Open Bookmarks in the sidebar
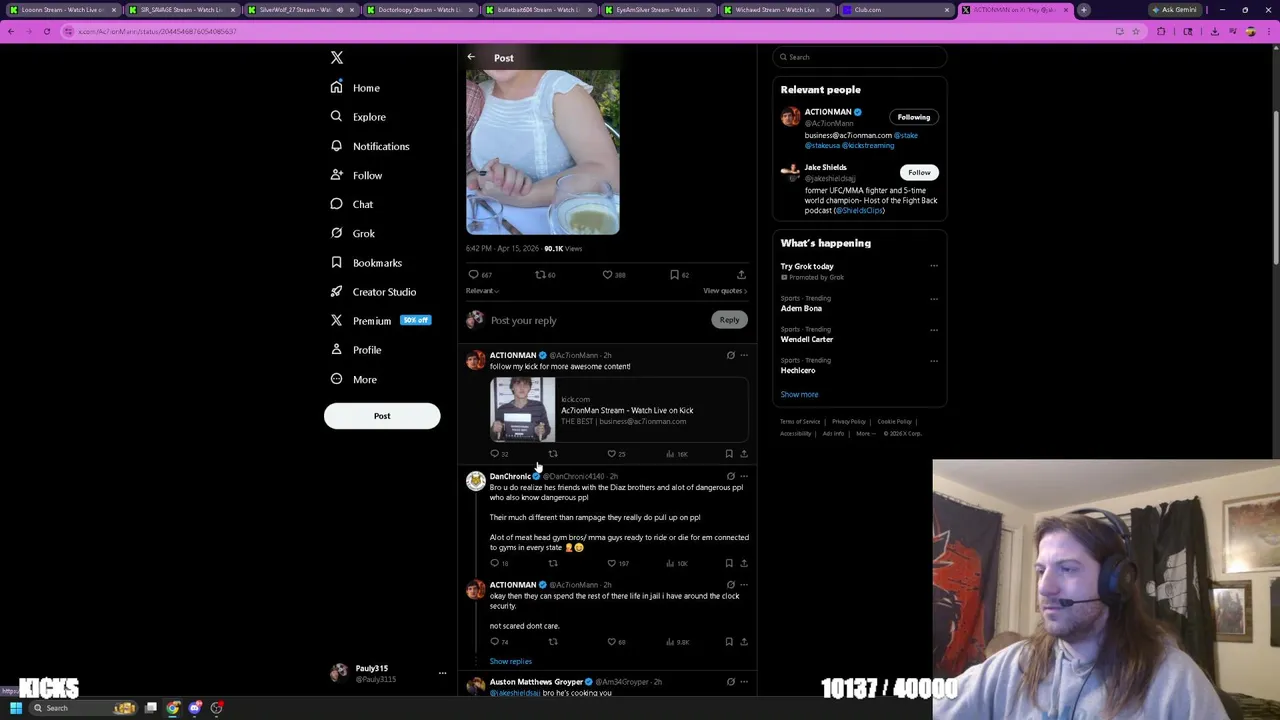1280x720 pixels. (366, 263)
